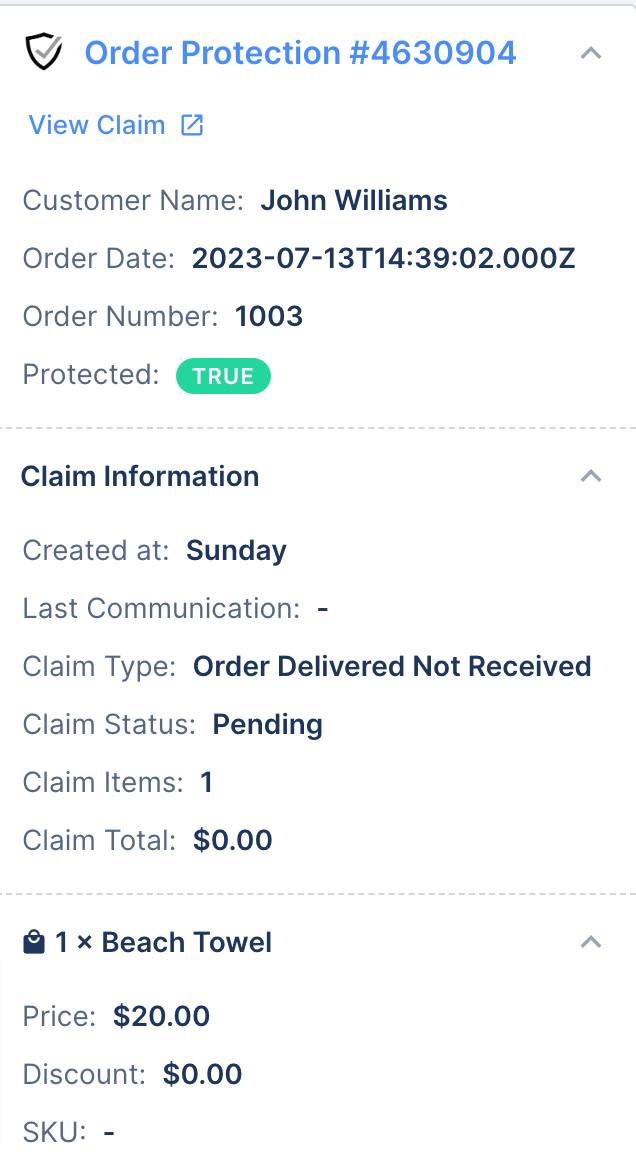Click the 1 × Beach Towel heading

pos(164,942)
